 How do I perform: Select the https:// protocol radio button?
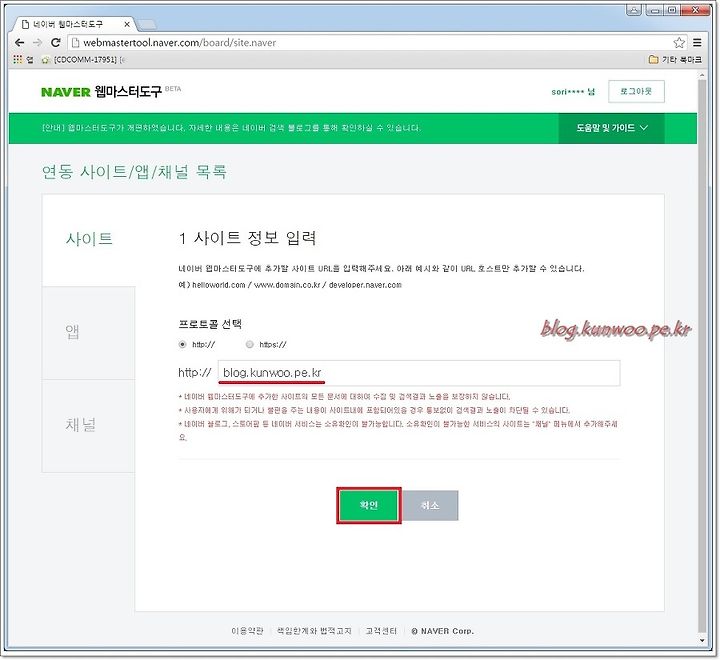[x=249, y=344]
